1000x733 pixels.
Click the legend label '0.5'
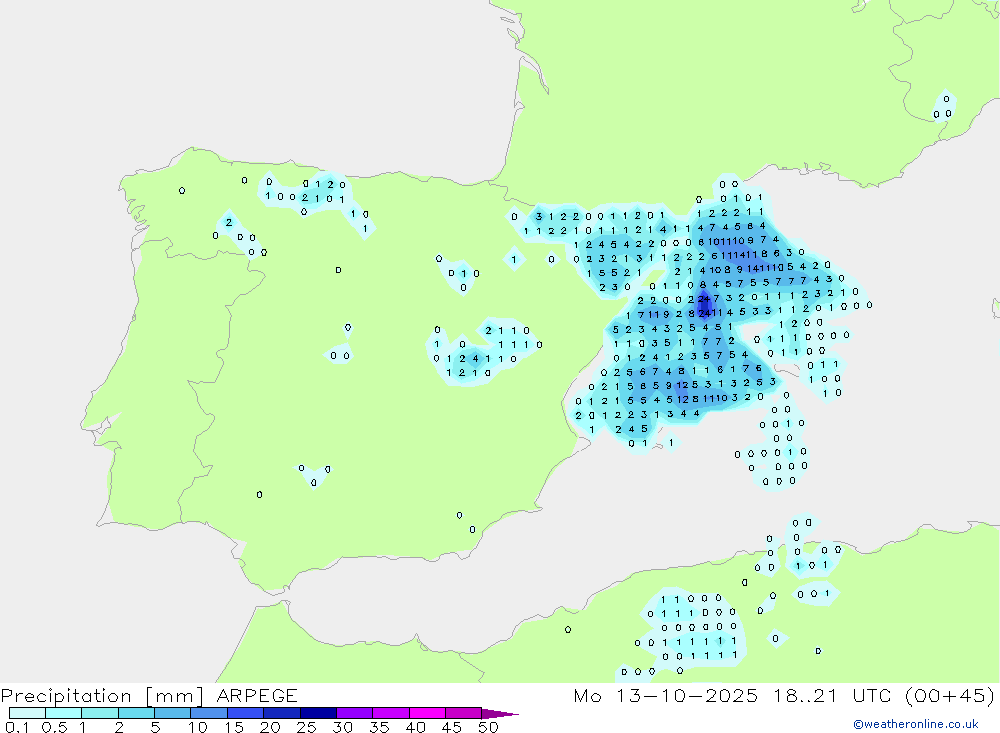[54, 727]
